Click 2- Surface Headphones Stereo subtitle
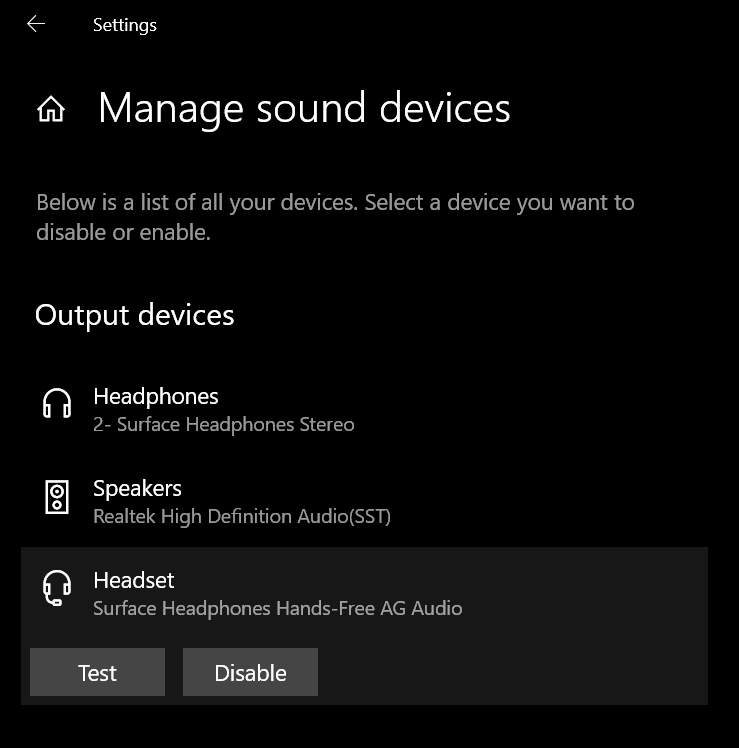Screen dimensions: 739x748 (224, 425)
